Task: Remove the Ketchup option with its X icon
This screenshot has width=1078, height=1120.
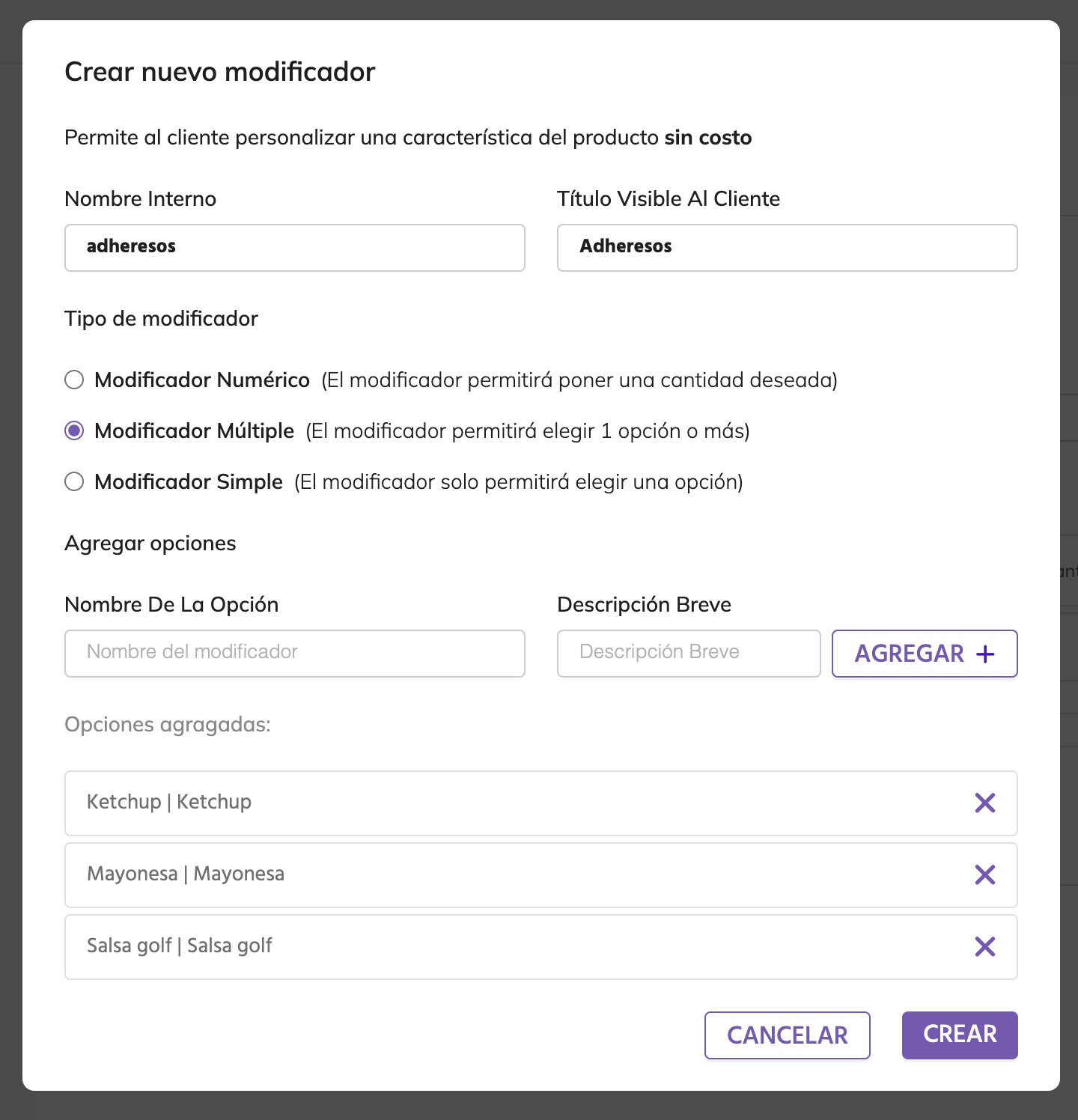Action: pos(984,803)
